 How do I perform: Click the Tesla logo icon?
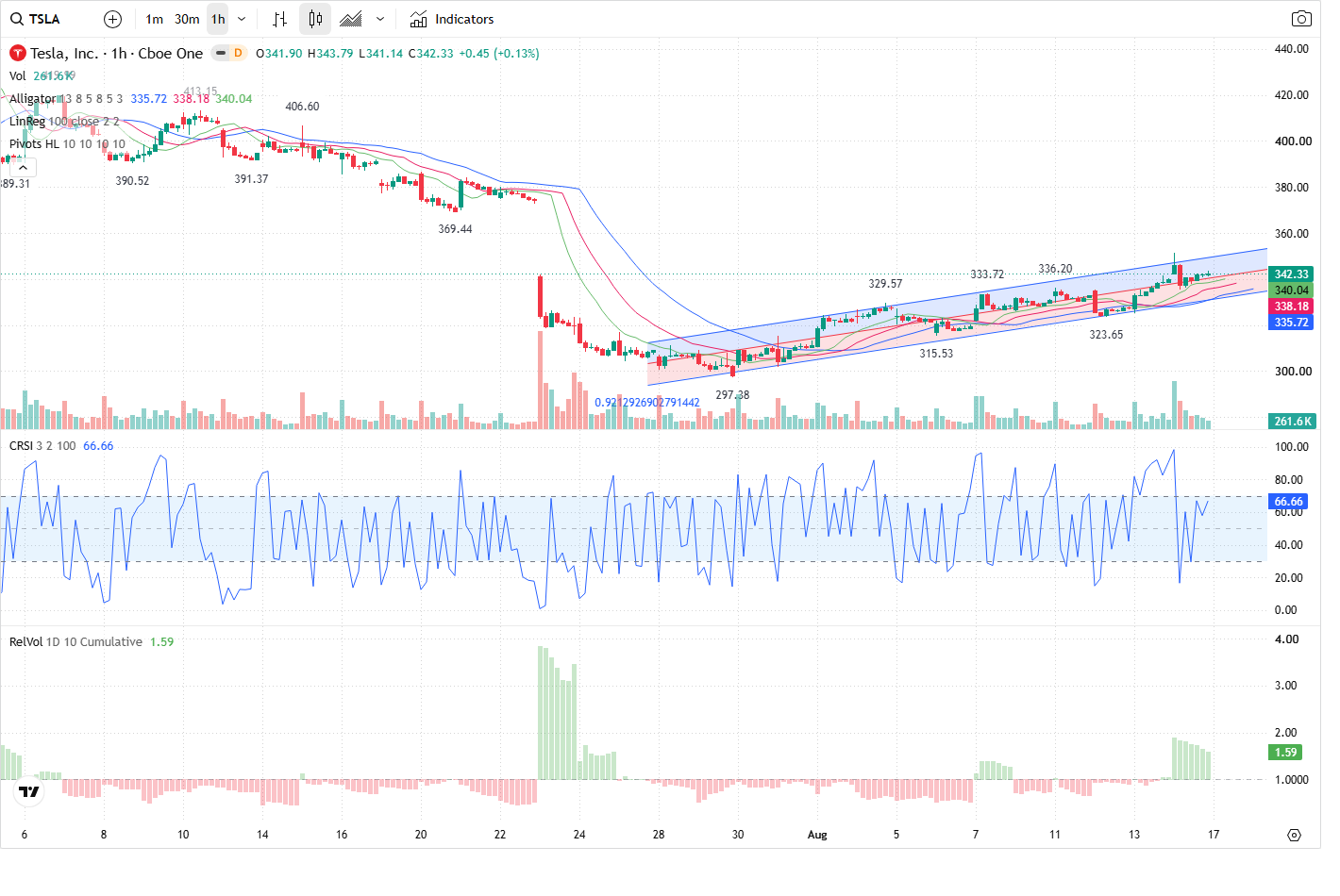coord(17,54)
